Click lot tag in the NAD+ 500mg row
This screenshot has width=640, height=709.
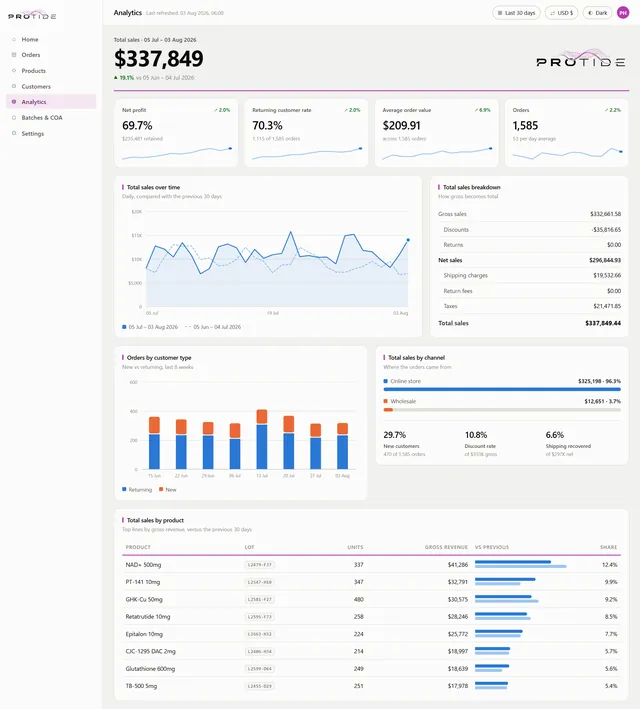coord(260,565)
